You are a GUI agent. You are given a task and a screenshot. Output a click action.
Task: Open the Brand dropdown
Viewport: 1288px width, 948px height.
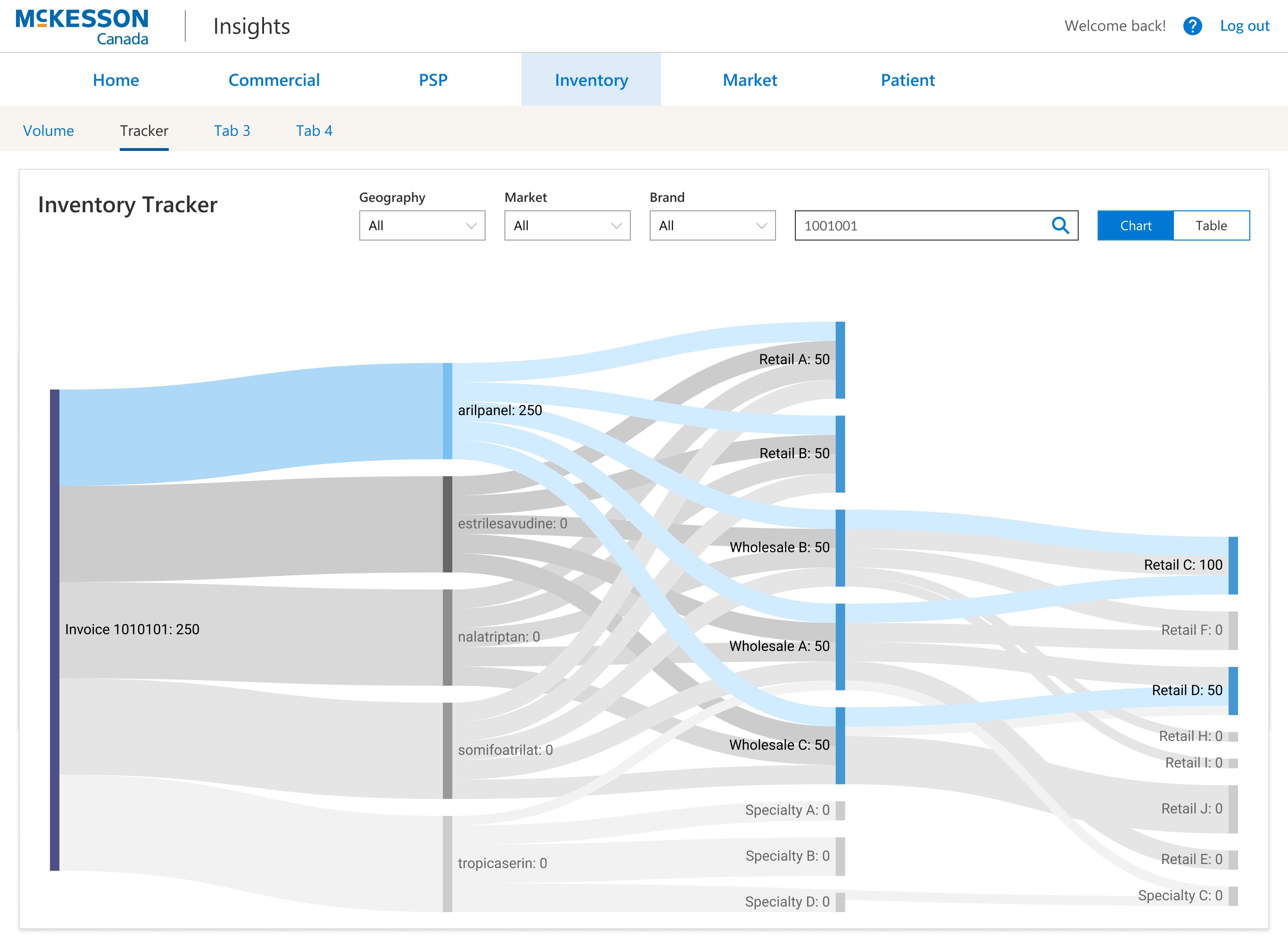(712, 225)
